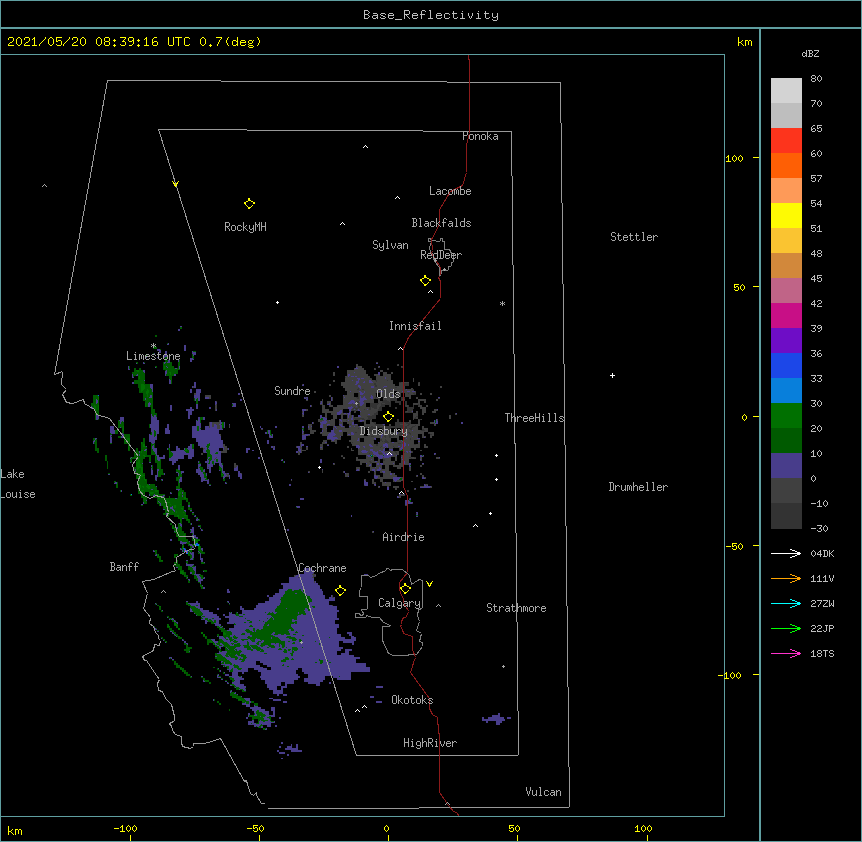Click the Stettler town label
The height and width of the screenshot is (842, 862).
634,237
